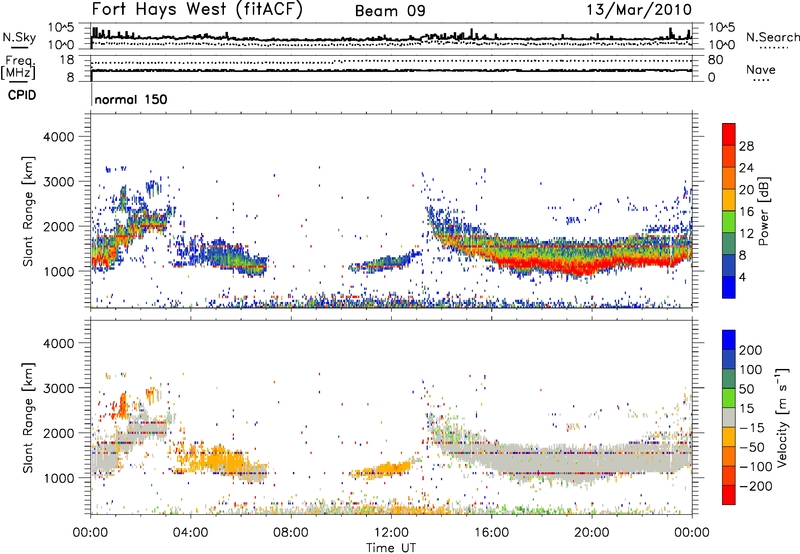Click the 'Beam 09' label
This screenshot has height=554, width=800.
(390, 11)
